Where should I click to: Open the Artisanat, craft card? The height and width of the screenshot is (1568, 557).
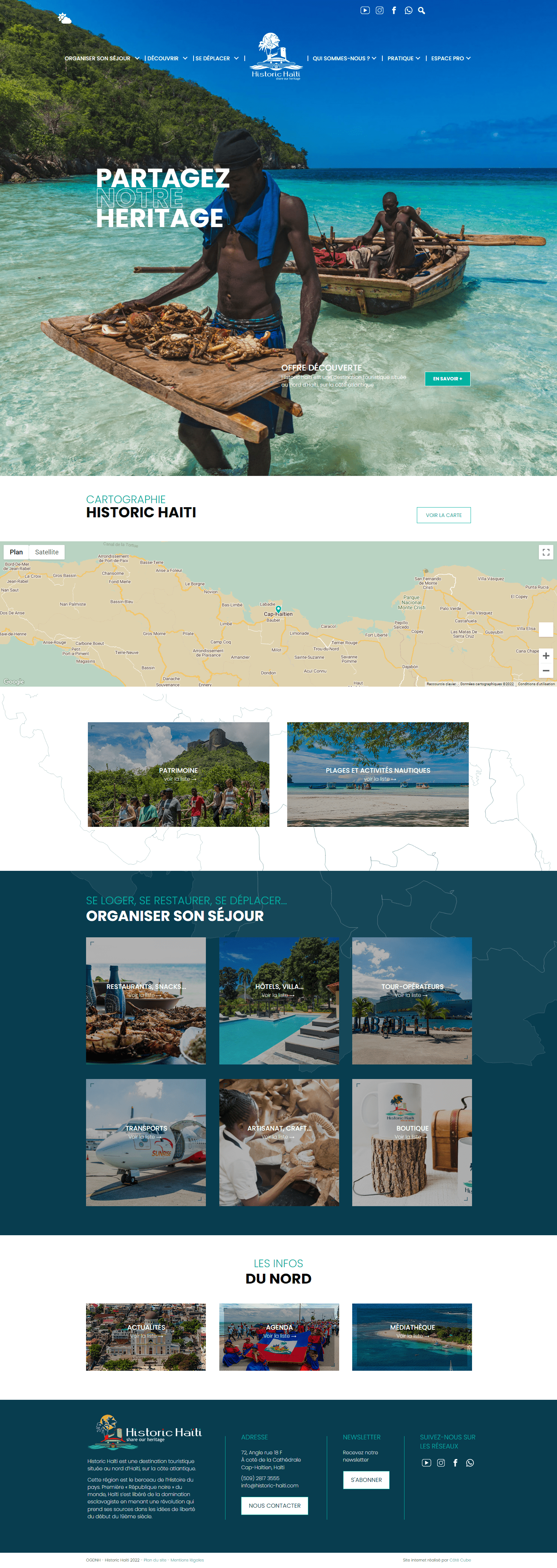click(279, 1142)
